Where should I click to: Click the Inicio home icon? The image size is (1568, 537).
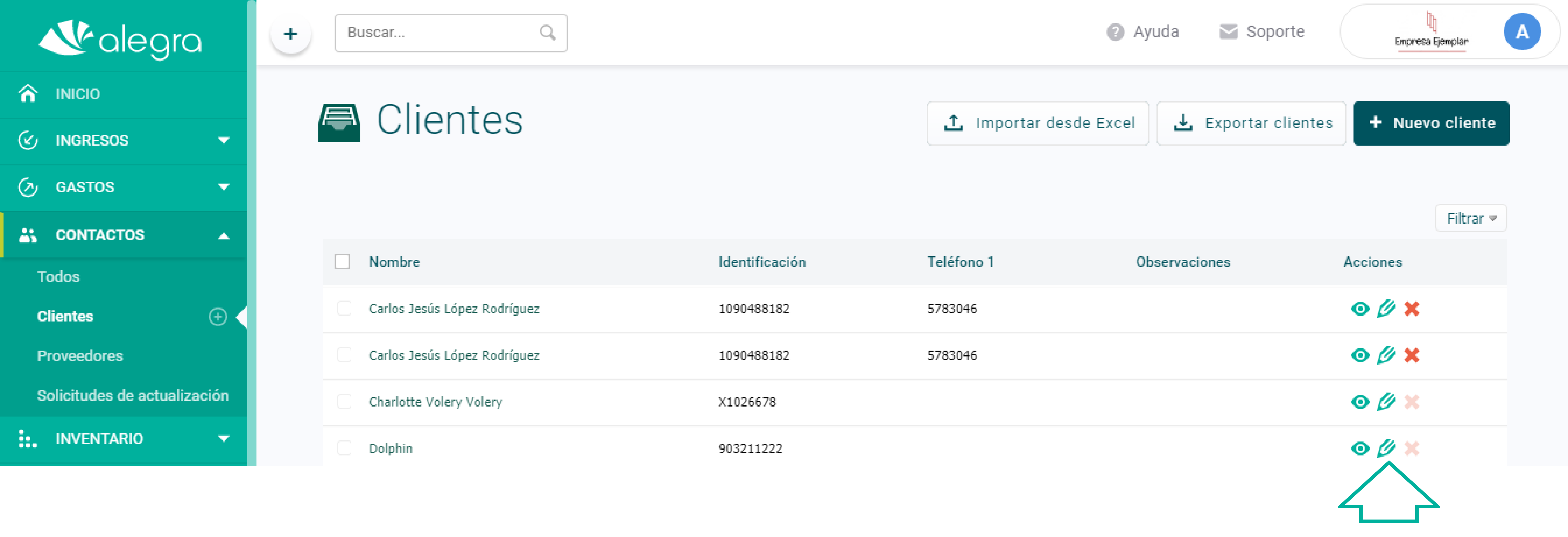pos(28,94)
